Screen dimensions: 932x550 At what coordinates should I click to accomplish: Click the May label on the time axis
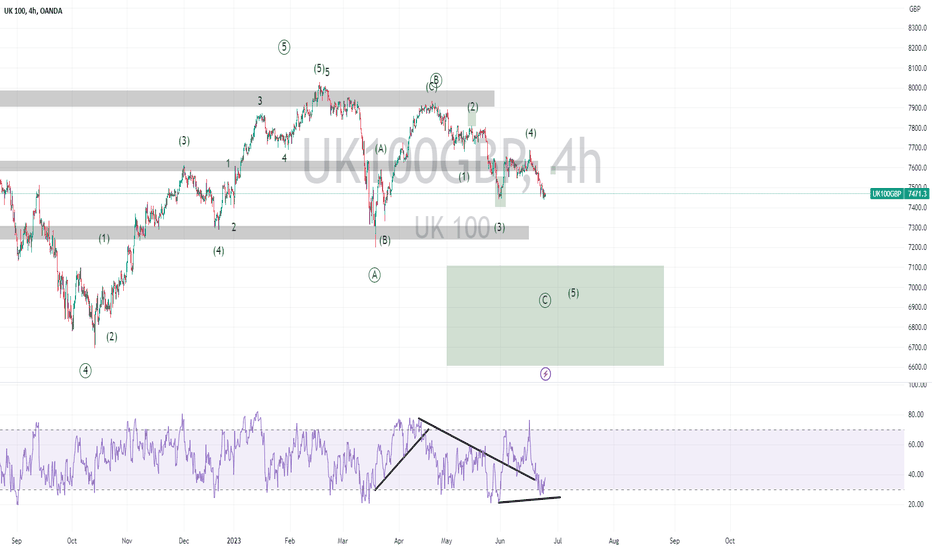click(x=446, y=541)
